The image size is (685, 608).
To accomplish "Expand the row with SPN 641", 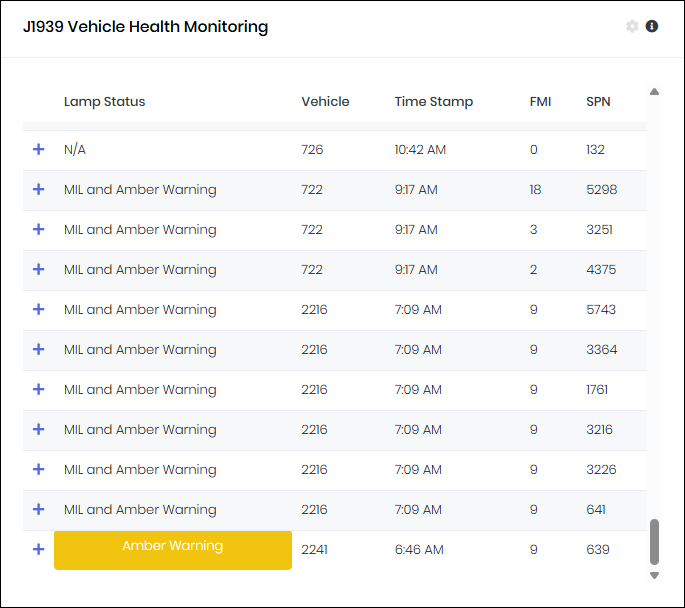I will click(39, 509).
